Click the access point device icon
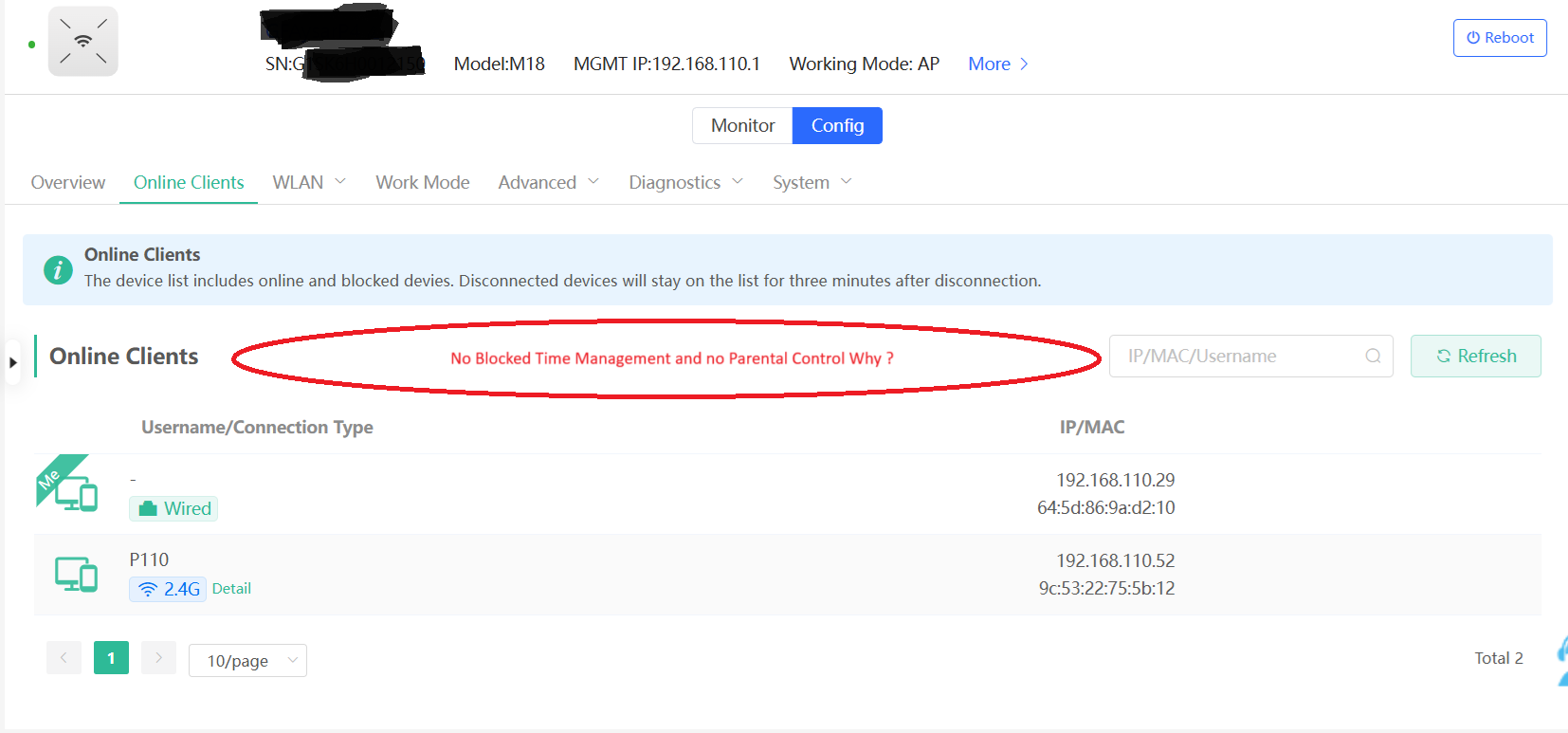 [x=83, y=42]
